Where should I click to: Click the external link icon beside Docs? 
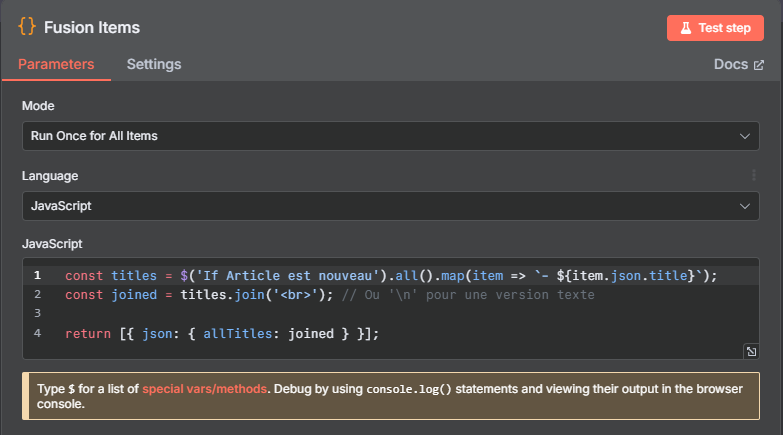(759, 65)
